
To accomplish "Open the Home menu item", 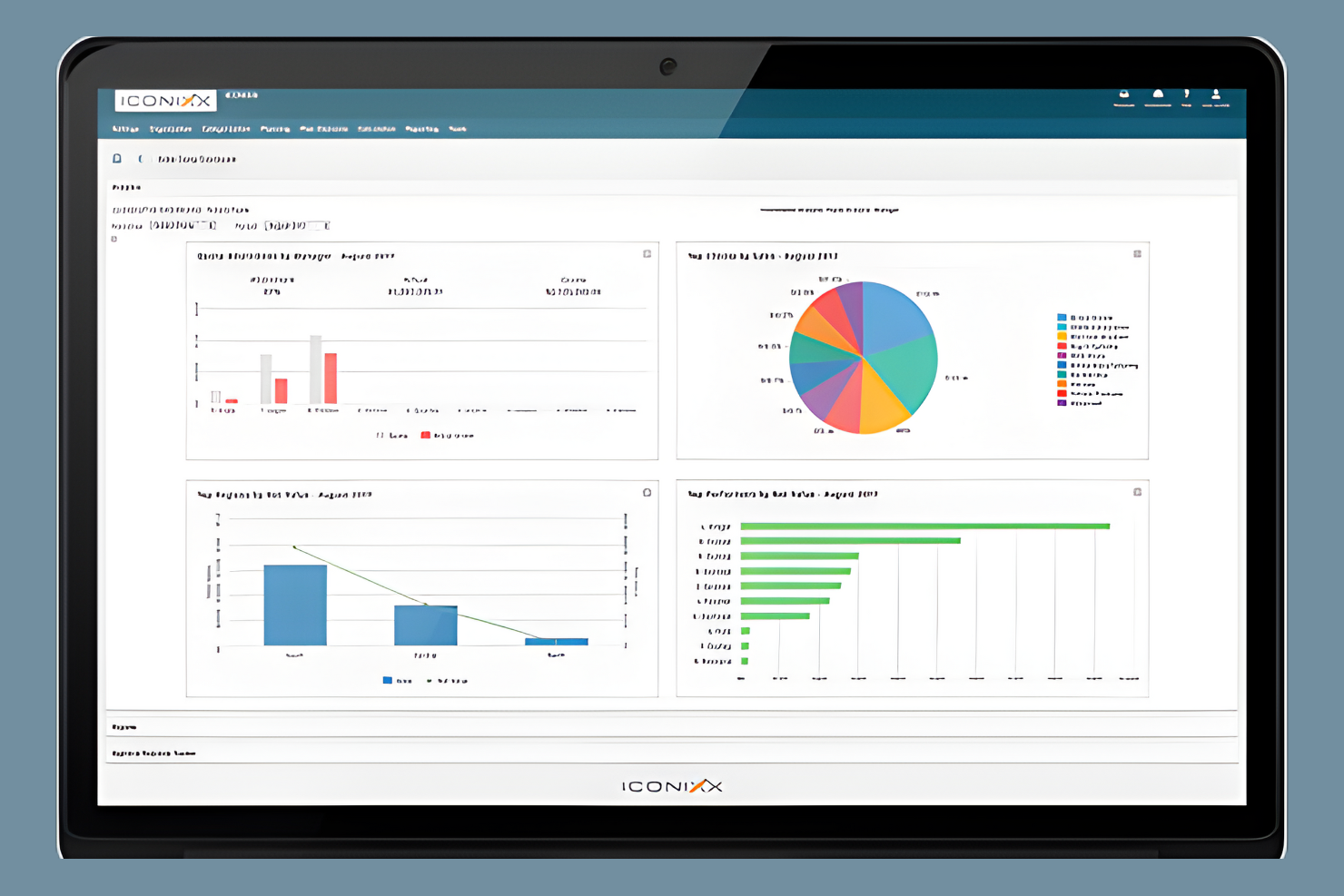I will click(124, 129).
